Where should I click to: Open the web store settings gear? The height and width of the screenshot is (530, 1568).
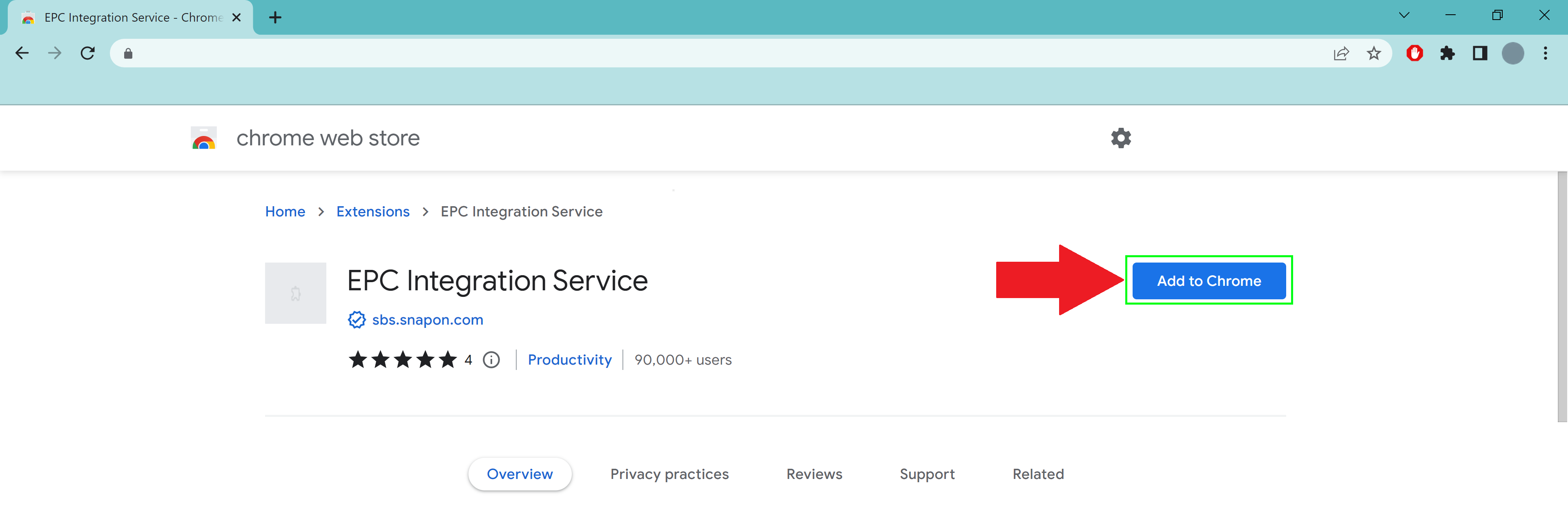click(1121, 138)
